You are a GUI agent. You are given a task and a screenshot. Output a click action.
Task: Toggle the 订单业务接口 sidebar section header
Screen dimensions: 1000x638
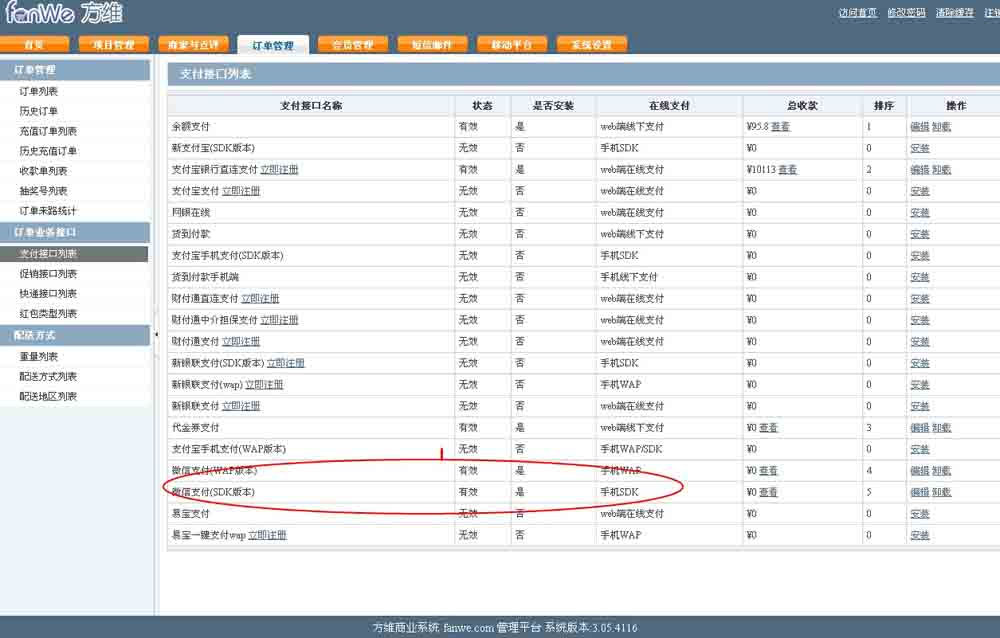(75, 232)
